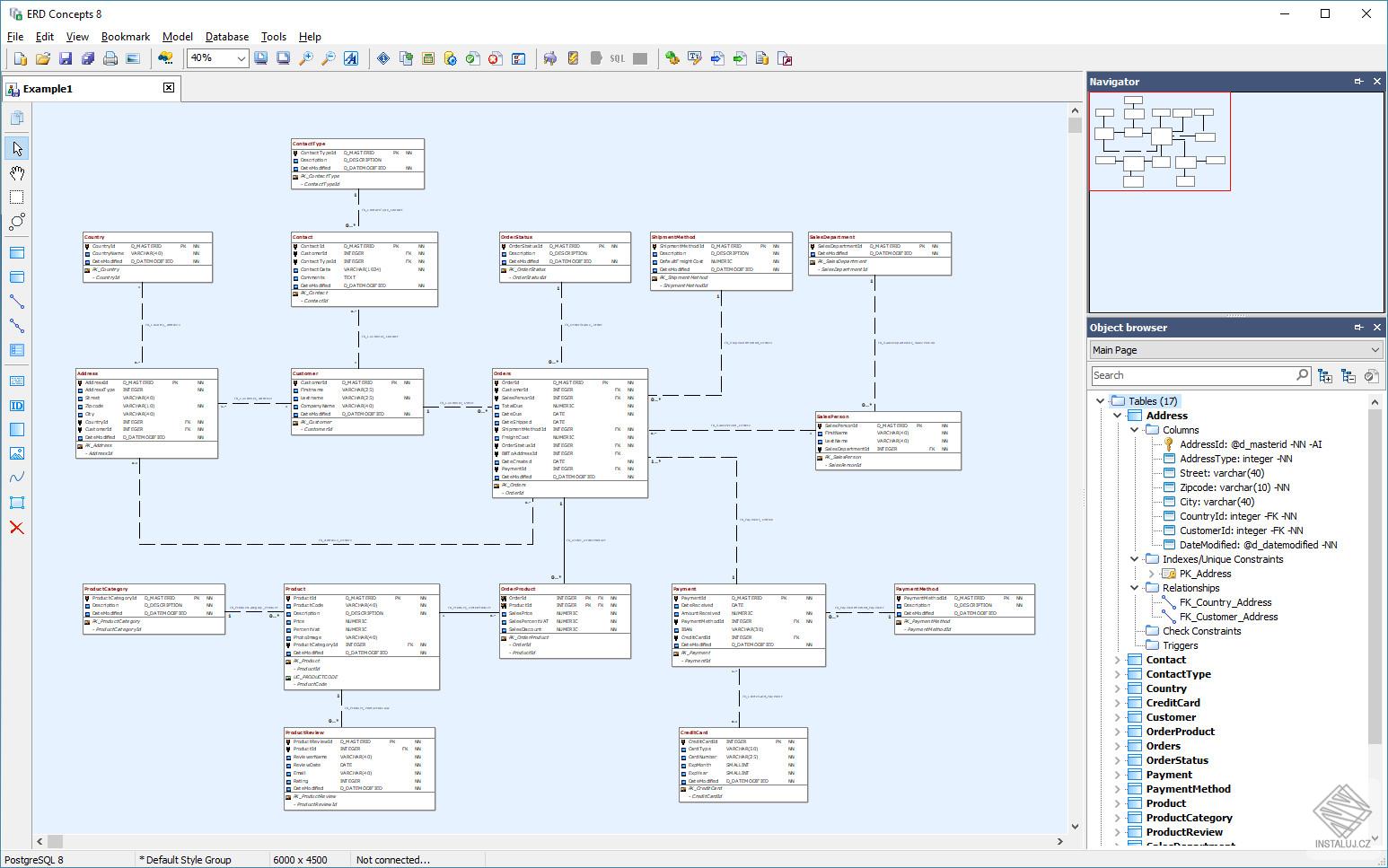Select FK_Country_Address relationship in tree
1388x868 pixels.
click(1225, 602)
